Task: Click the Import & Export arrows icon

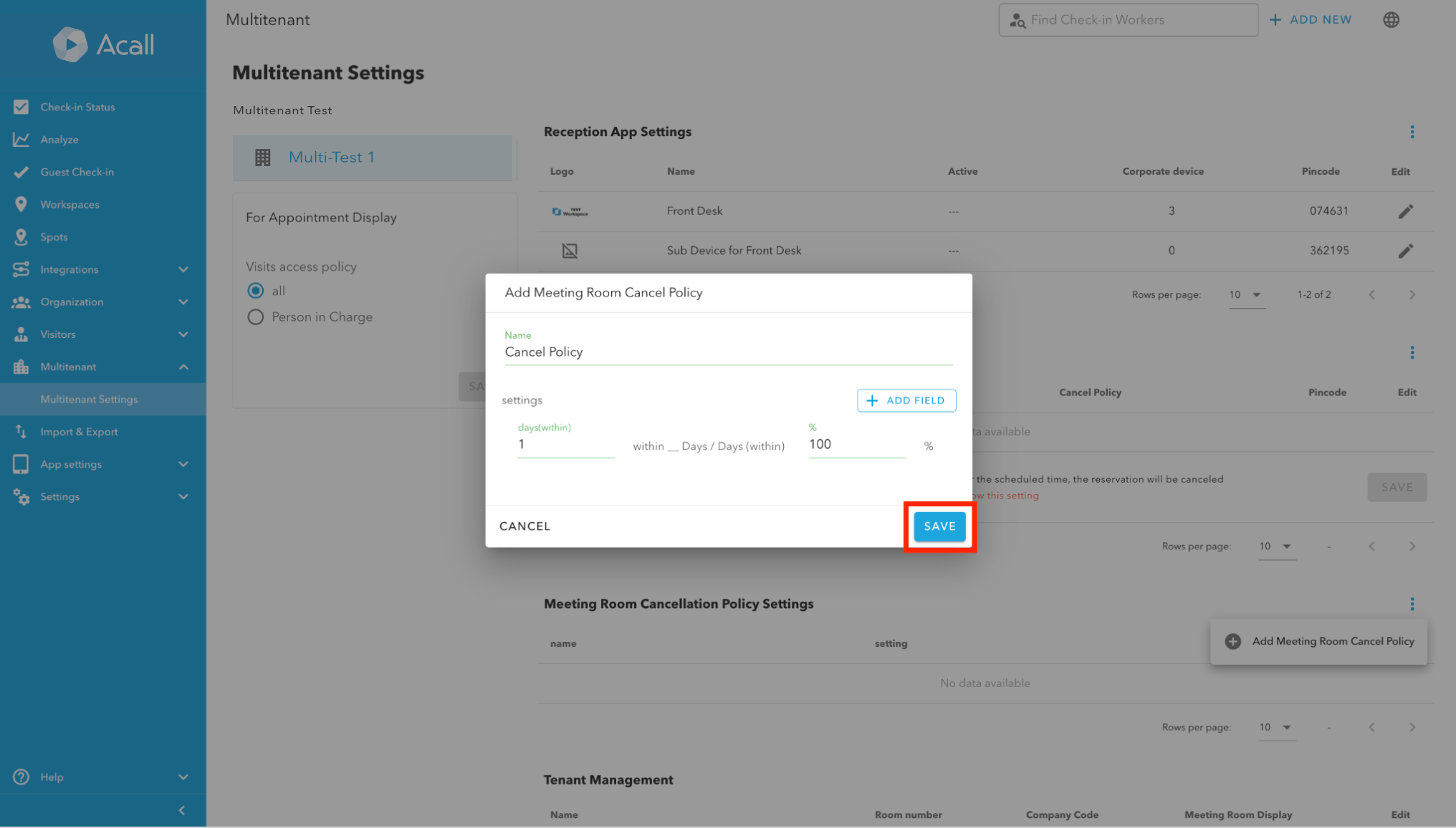Action: click(21, 431)
